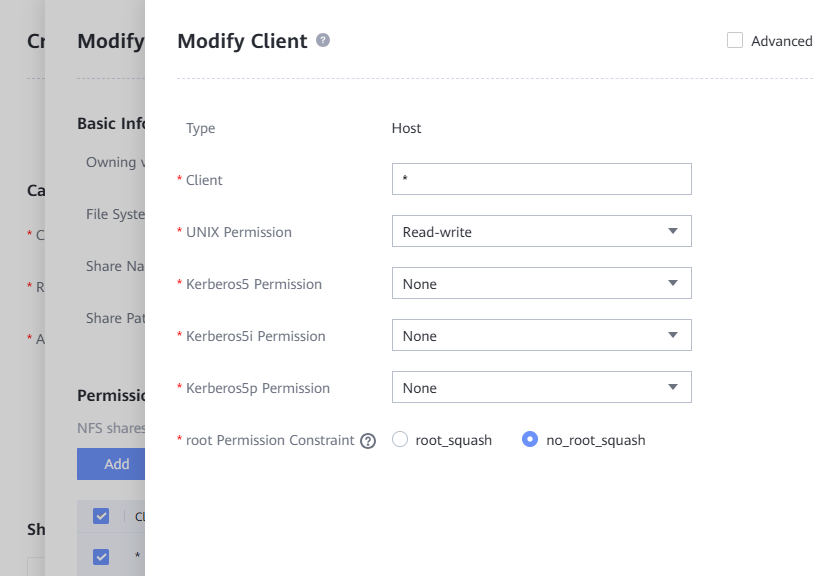834x576 pixels.
Task: Click the Add button in Permission section
Action: click(x=111, y=464)
